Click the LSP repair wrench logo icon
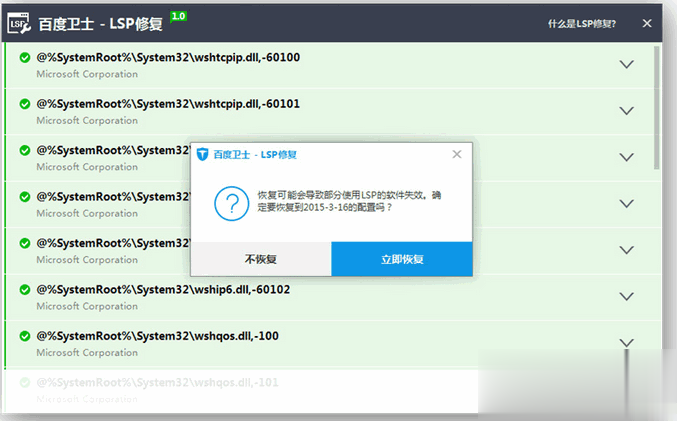Image resolution: width=677 pixels, height=421 pixels. tap(19, 23)
